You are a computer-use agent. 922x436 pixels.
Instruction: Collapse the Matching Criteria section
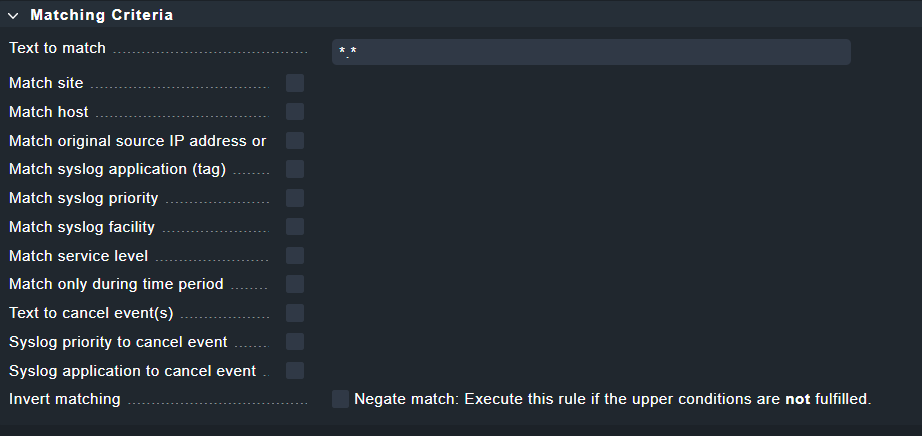tap(13, 15)
